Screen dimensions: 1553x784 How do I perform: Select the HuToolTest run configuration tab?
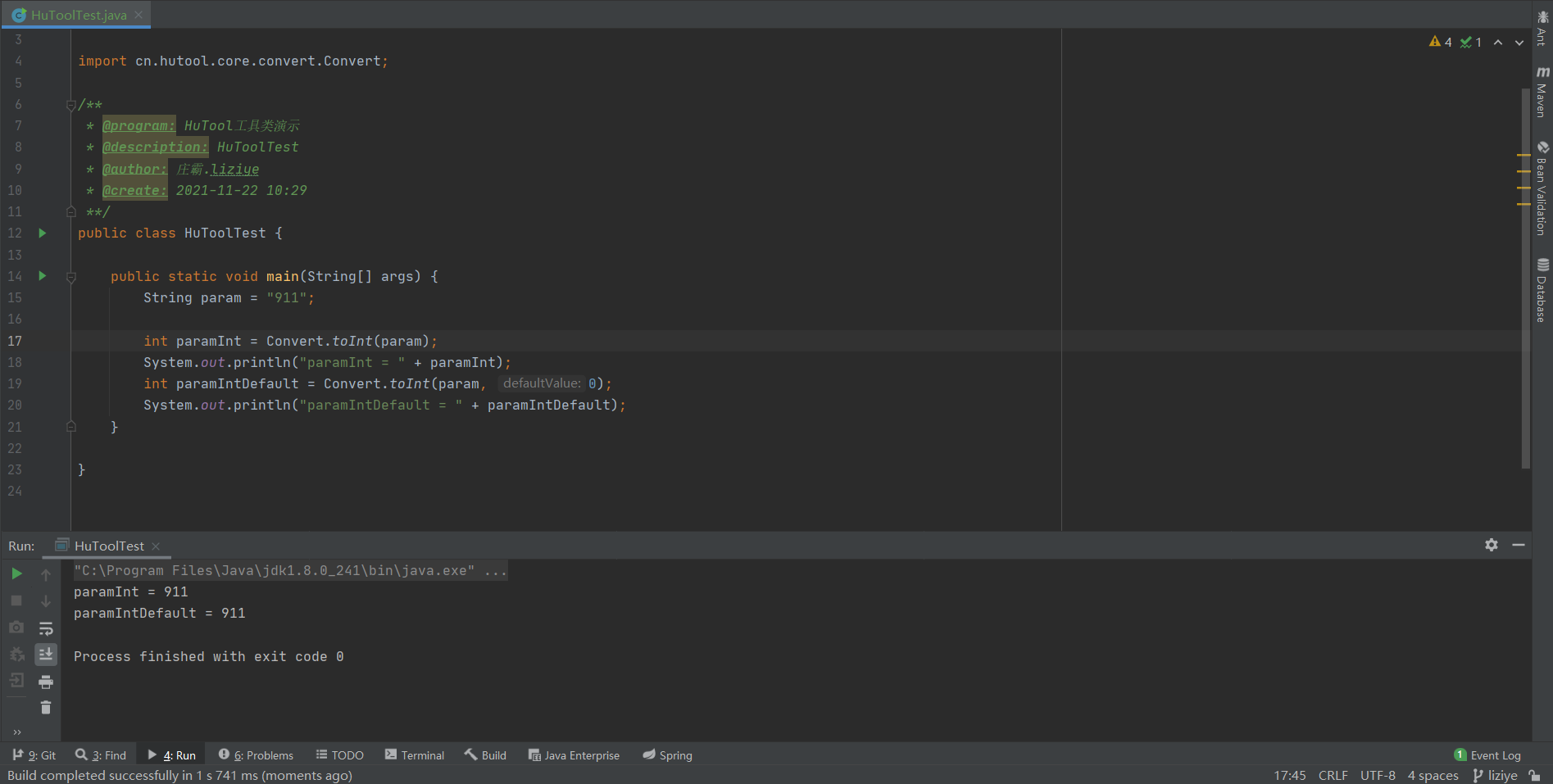click(x=108, y=546)
